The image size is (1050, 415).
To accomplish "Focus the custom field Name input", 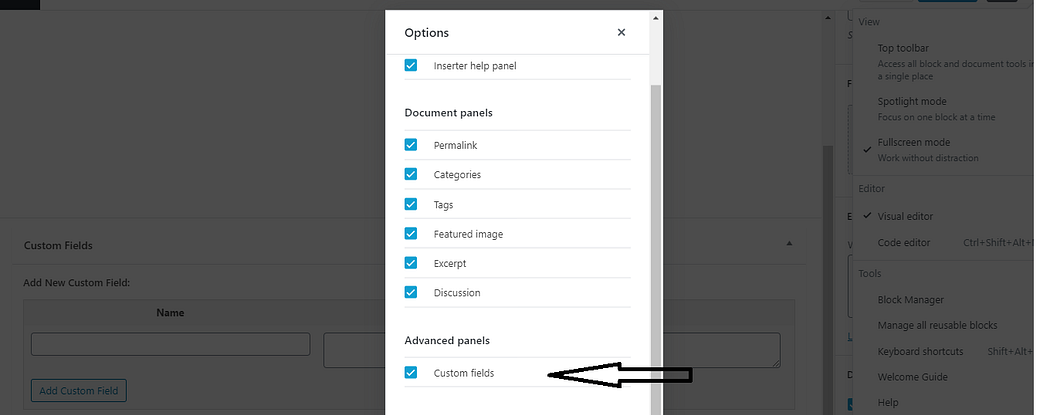I will pyautogui.click(x=171, y=344).
